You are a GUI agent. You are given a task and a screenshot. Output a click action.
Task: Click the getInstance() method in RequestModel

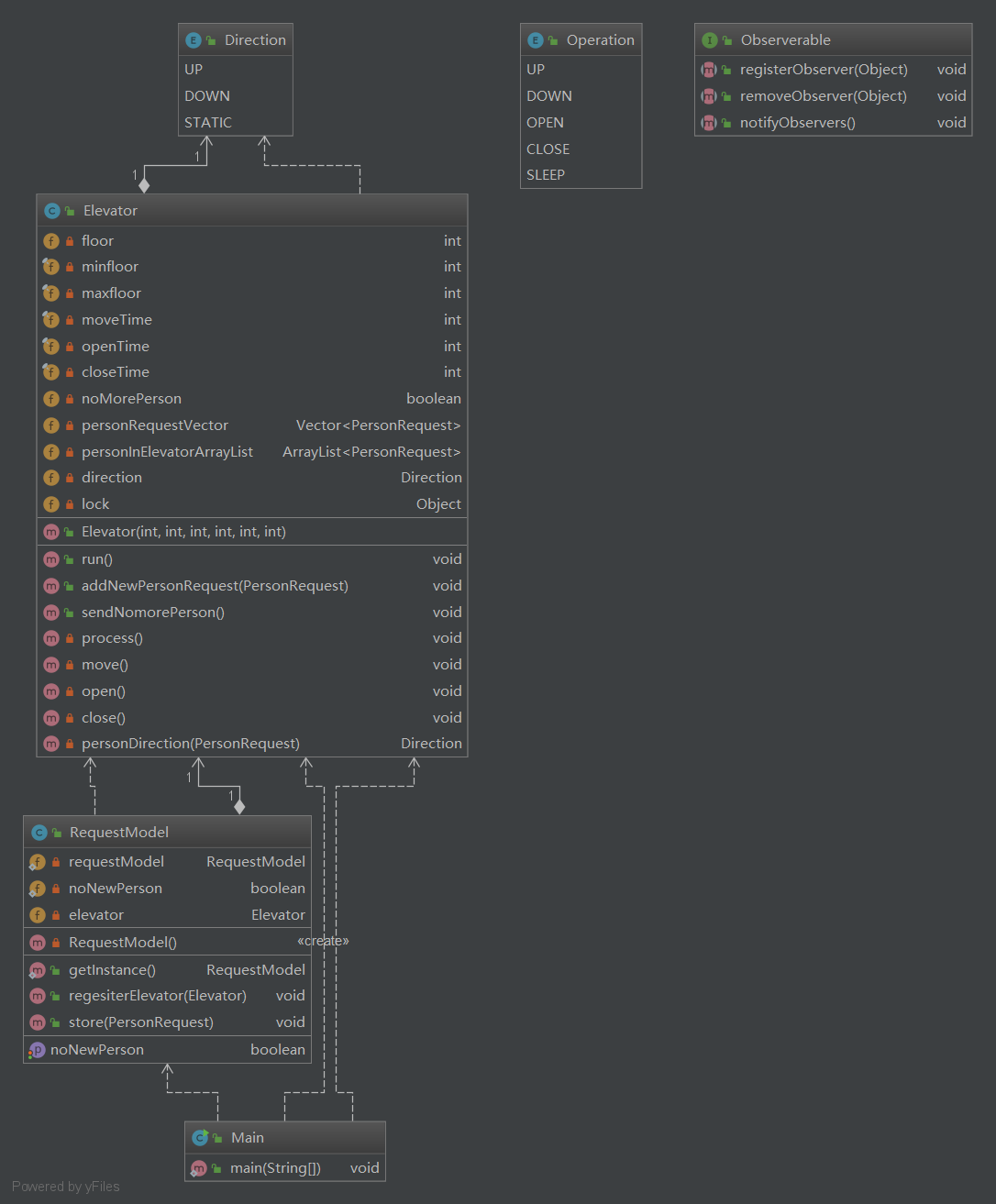pyautogui.click(x=112, y=970)
